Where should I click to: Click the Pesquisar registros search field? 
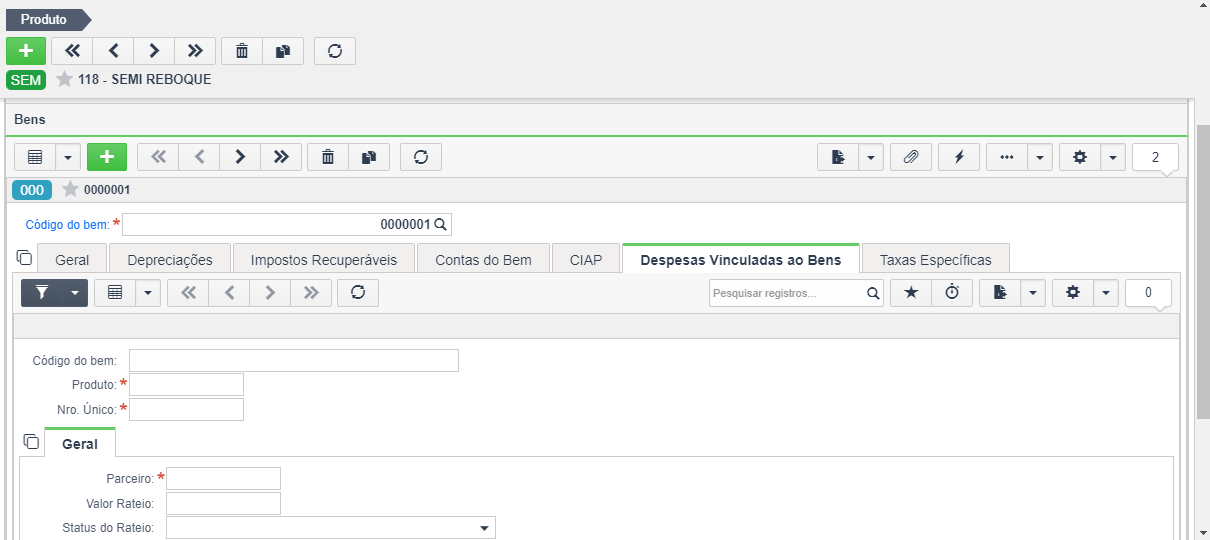787,293
